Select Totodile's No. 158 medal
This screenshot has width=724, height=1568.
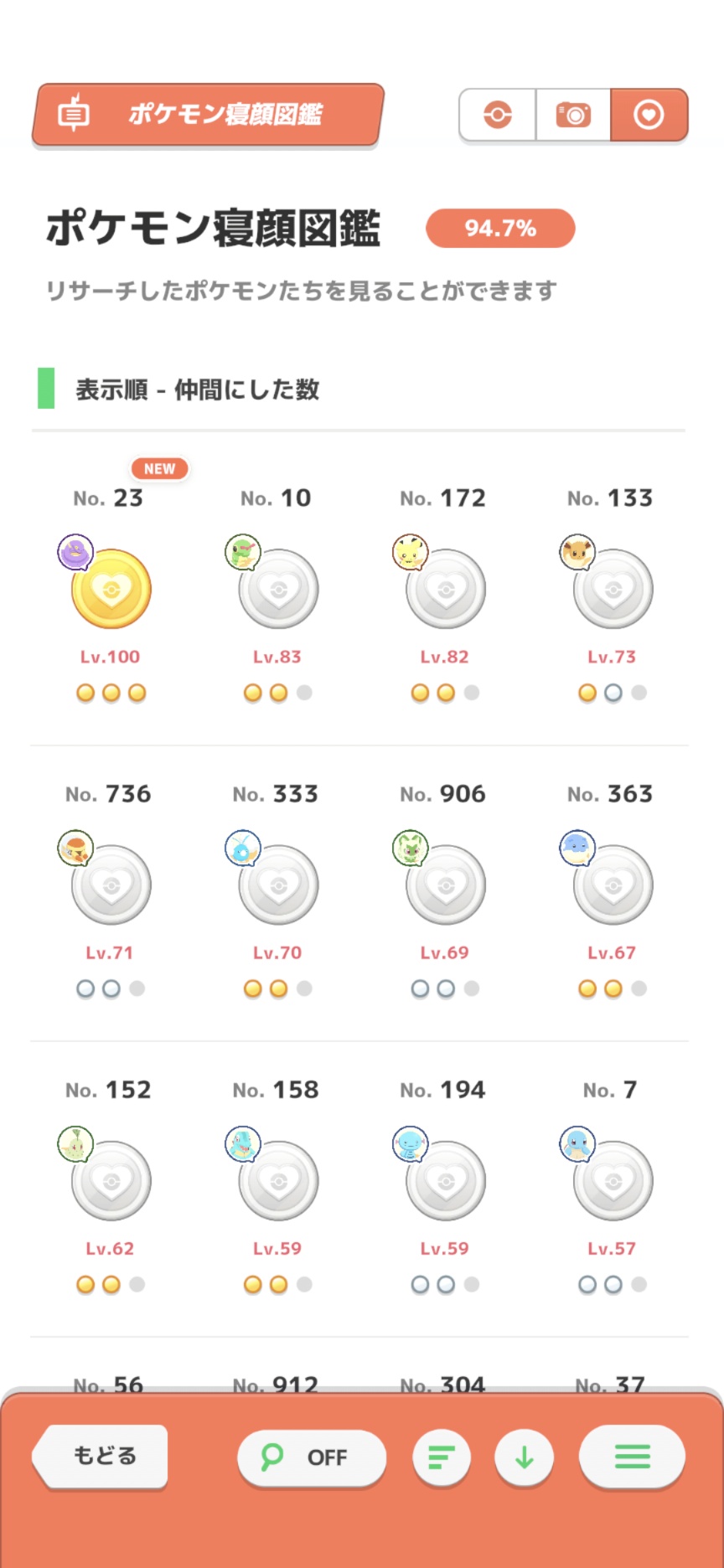click(x=278, y=1180)
